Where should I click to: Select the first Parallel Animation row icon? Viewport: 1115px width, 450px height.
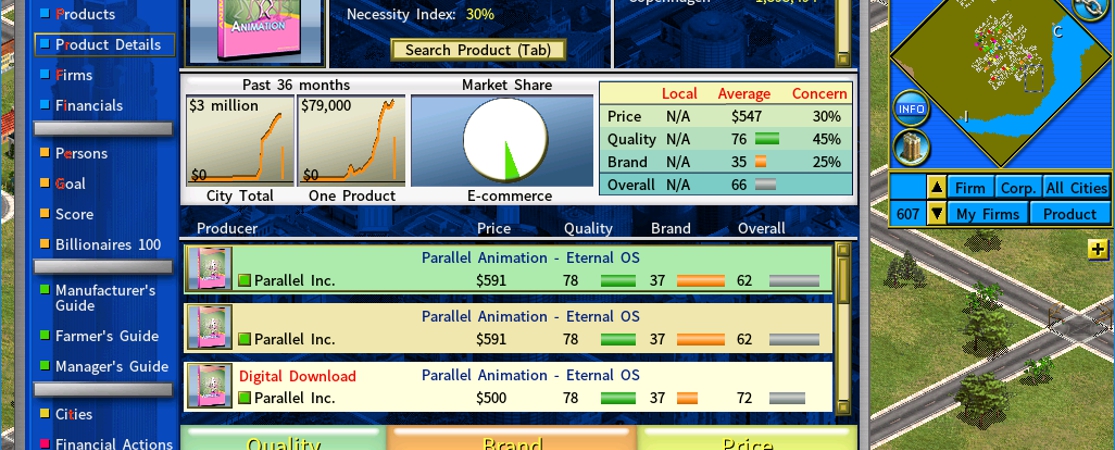pyautogui.click(x=209, y=269)
